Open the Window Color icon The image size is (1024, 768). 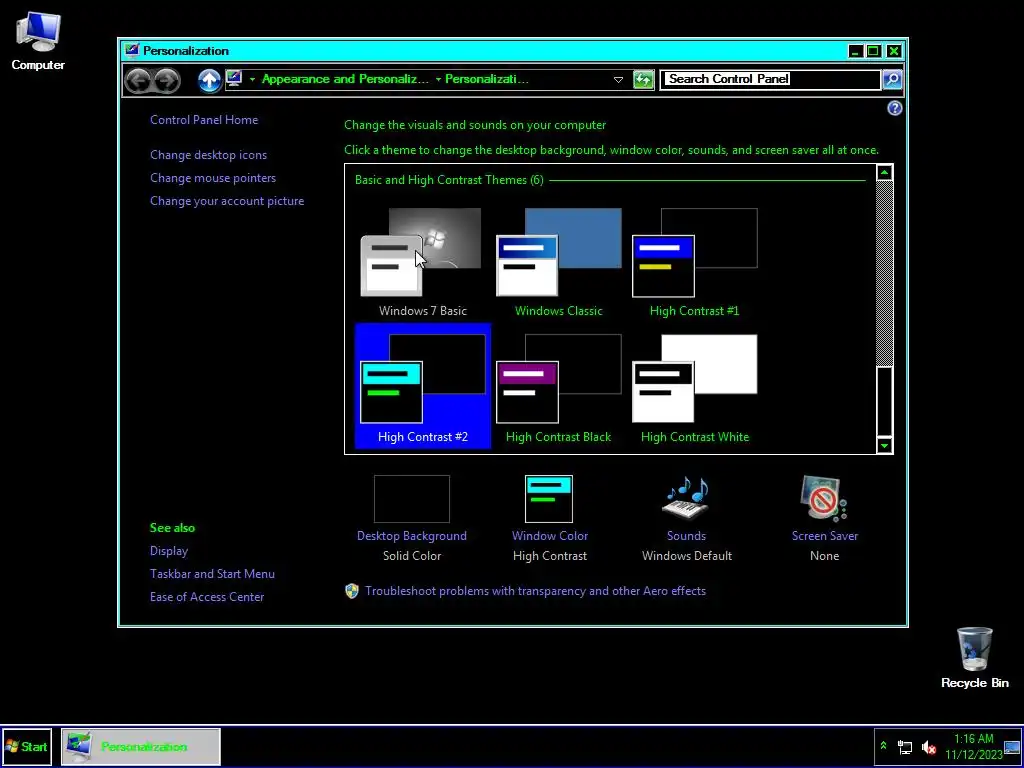[x=549, y=499]
